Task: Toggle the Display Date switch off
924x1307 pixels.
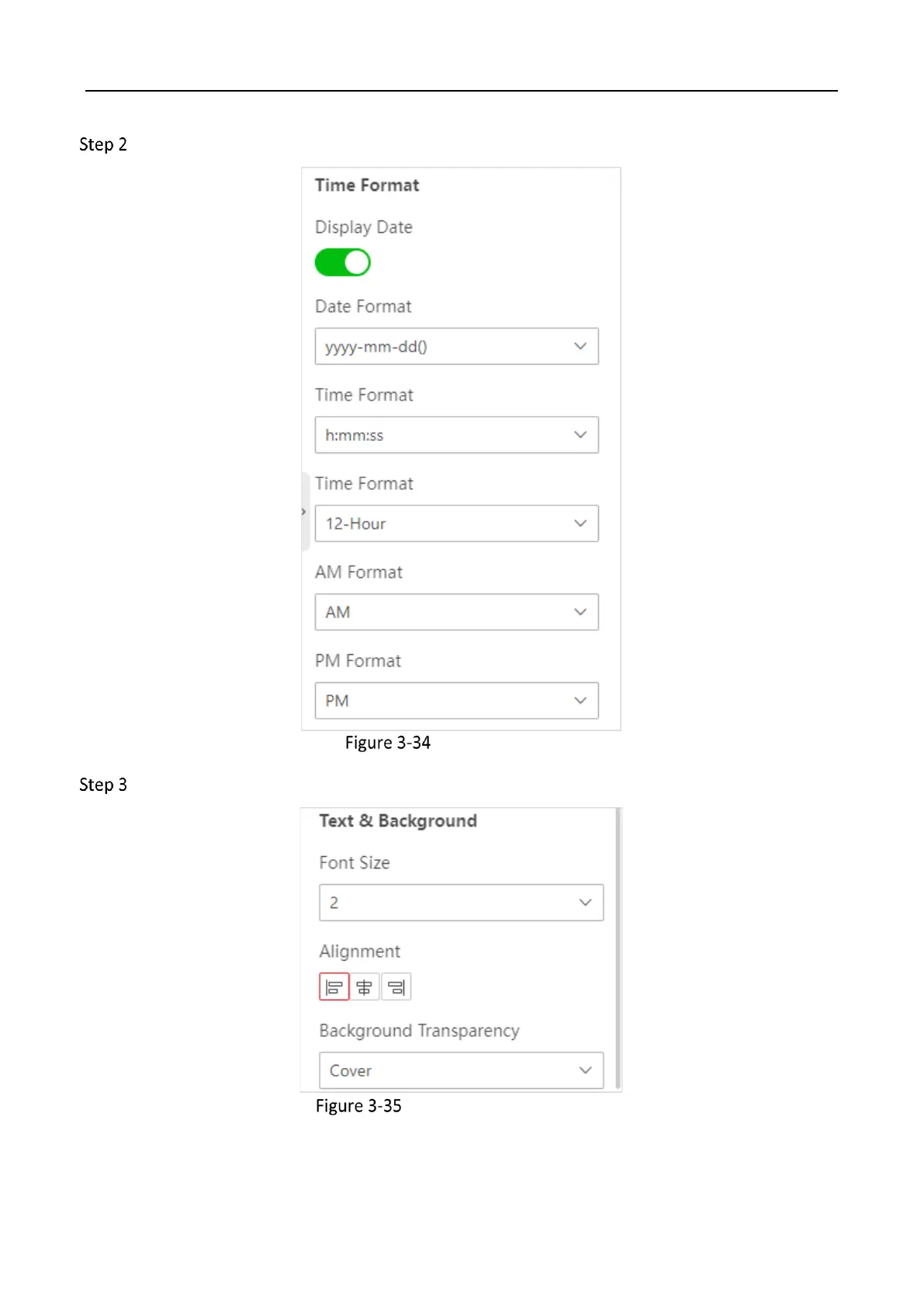Action: click(342, 262)
